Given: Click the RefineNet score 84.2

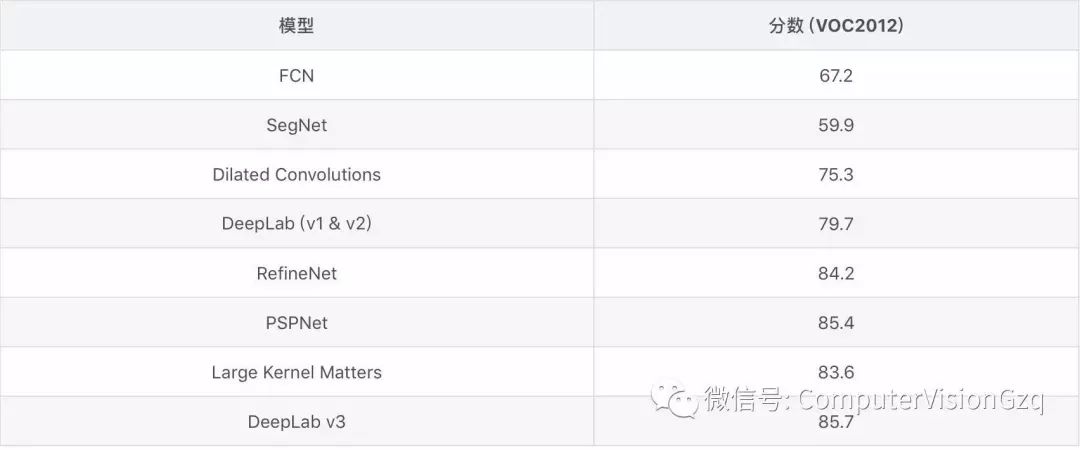Looking at the screenshot, I should [x=835, y=273].
